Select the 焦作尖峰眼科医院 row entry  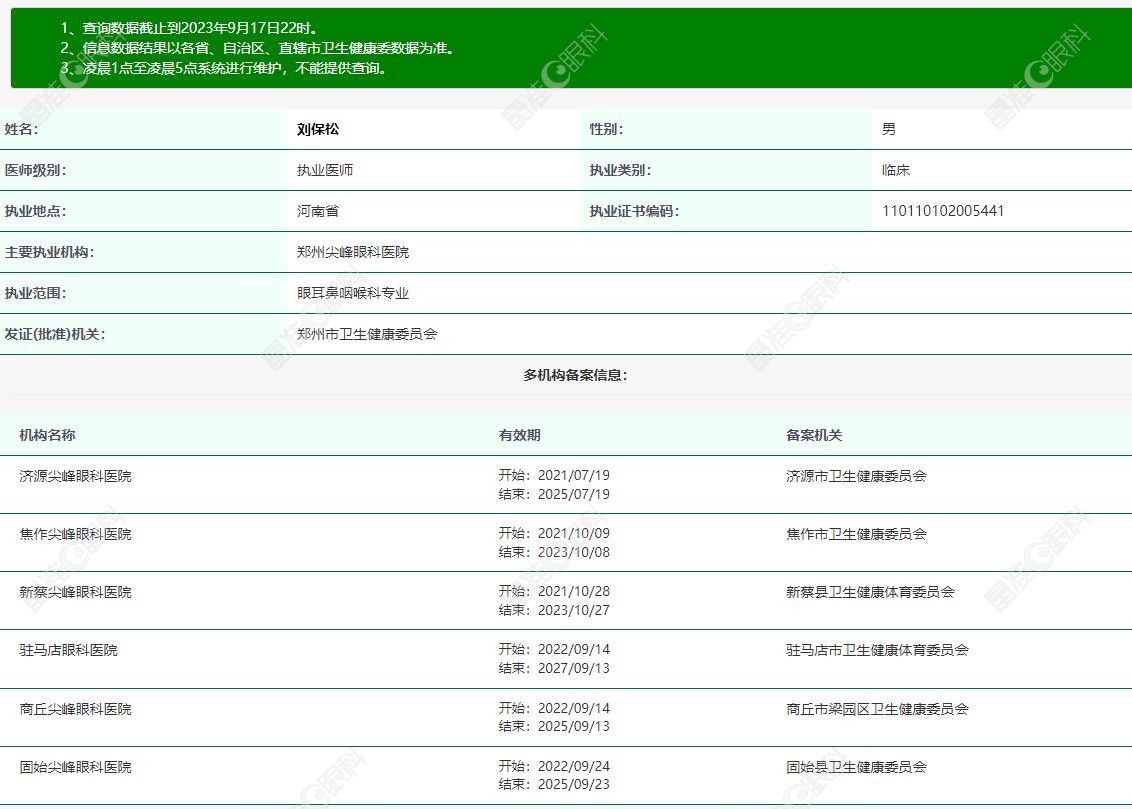tap(75, 534)
